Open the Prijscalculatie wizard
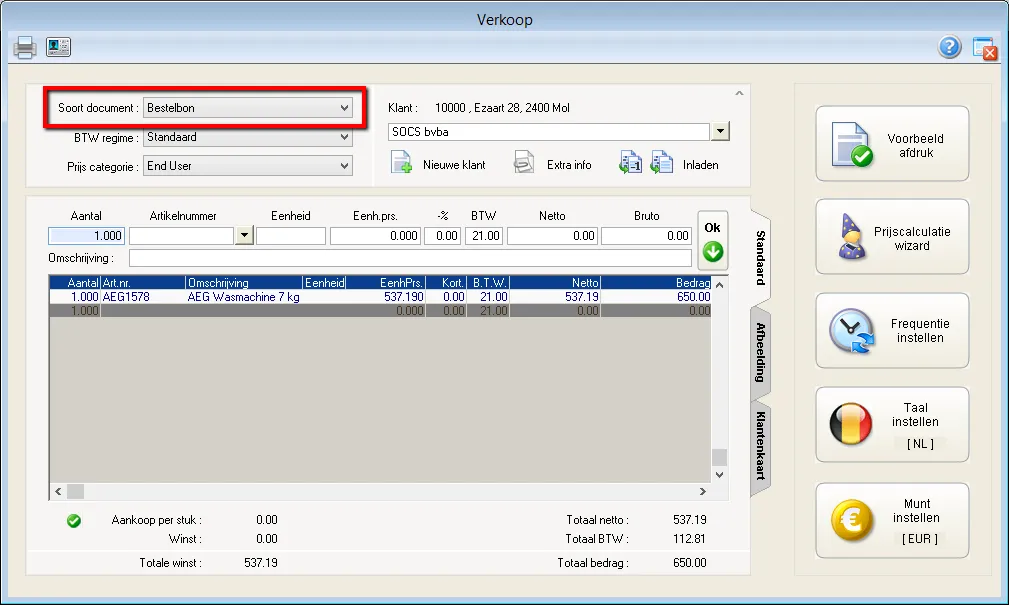This screenshot has width=1009, height=605. click(892, 238)
